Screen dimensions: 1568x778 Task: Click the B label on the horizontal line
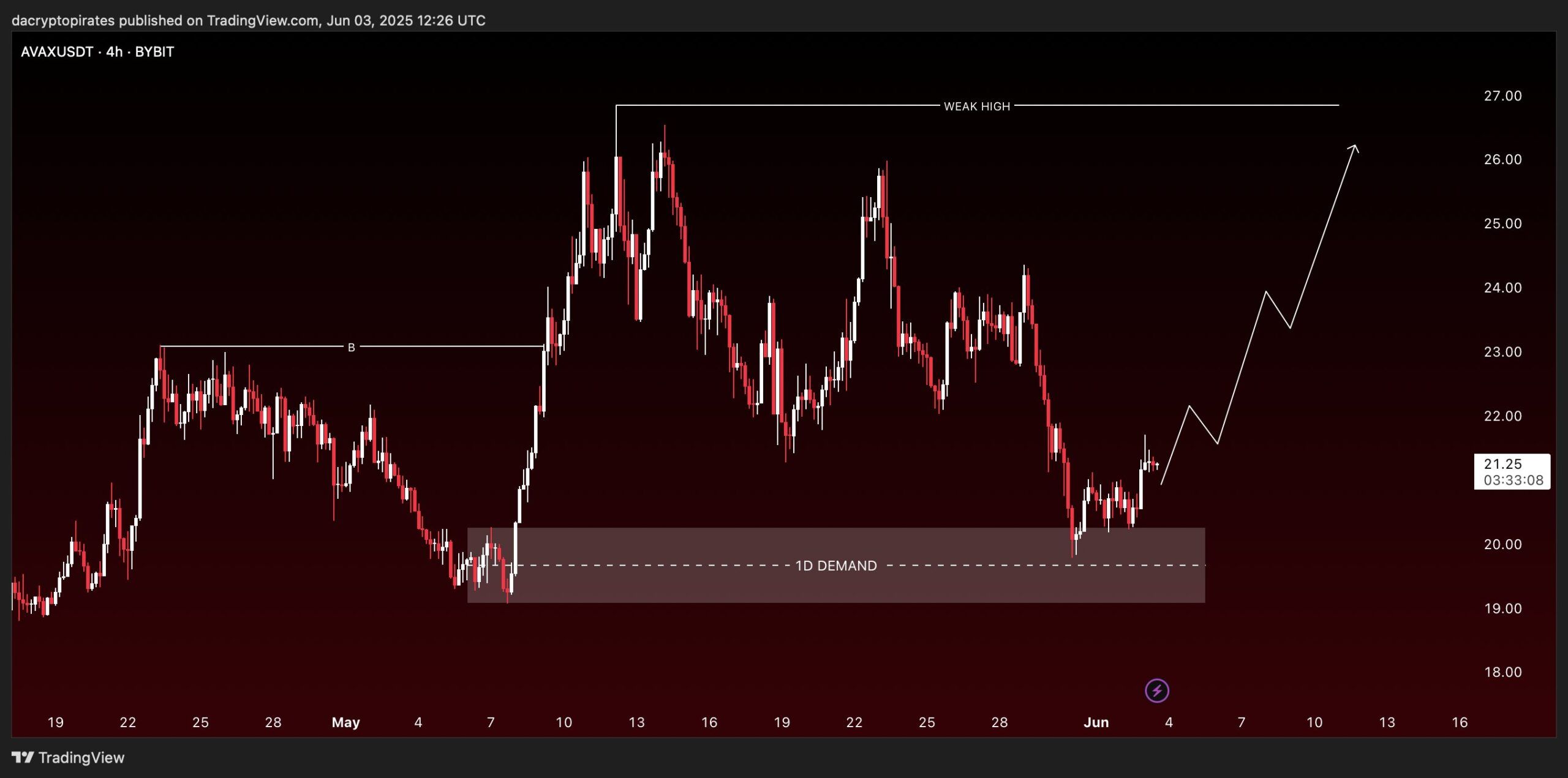click(351, 348)
